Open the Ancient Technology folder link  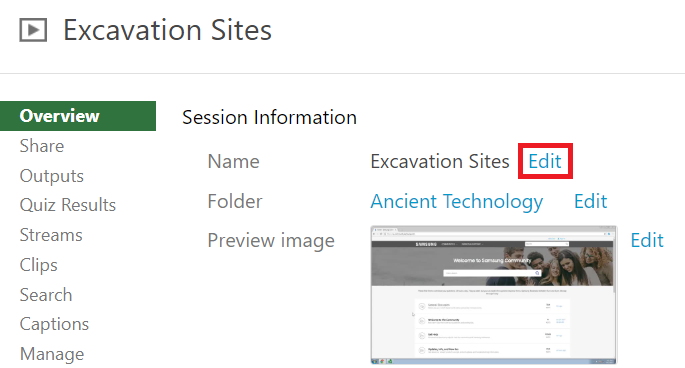tap(457, 201)
